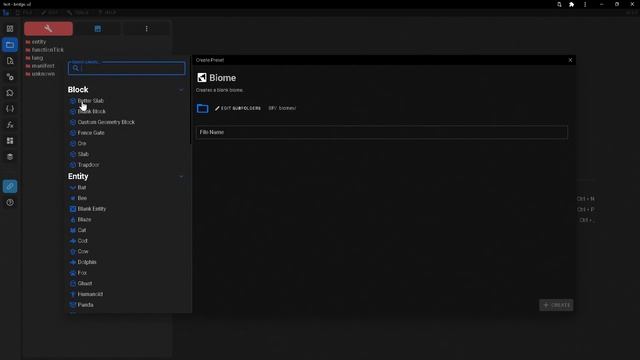
Task: Open the help question-mark sidebar icon
Action: pos(10,202)
